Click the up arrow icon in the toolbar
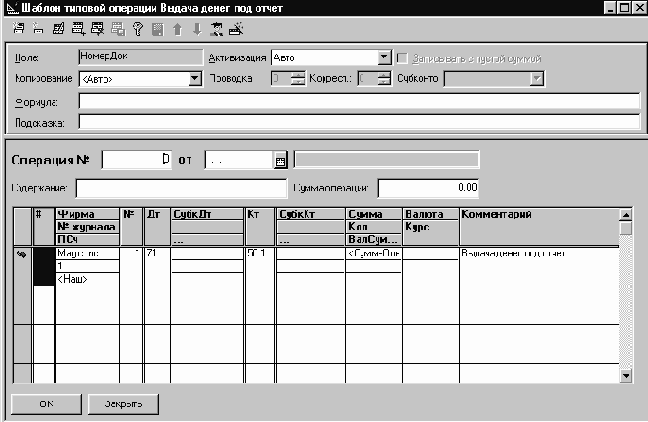Viewport: 648px width, 422px height. [177, 29]
